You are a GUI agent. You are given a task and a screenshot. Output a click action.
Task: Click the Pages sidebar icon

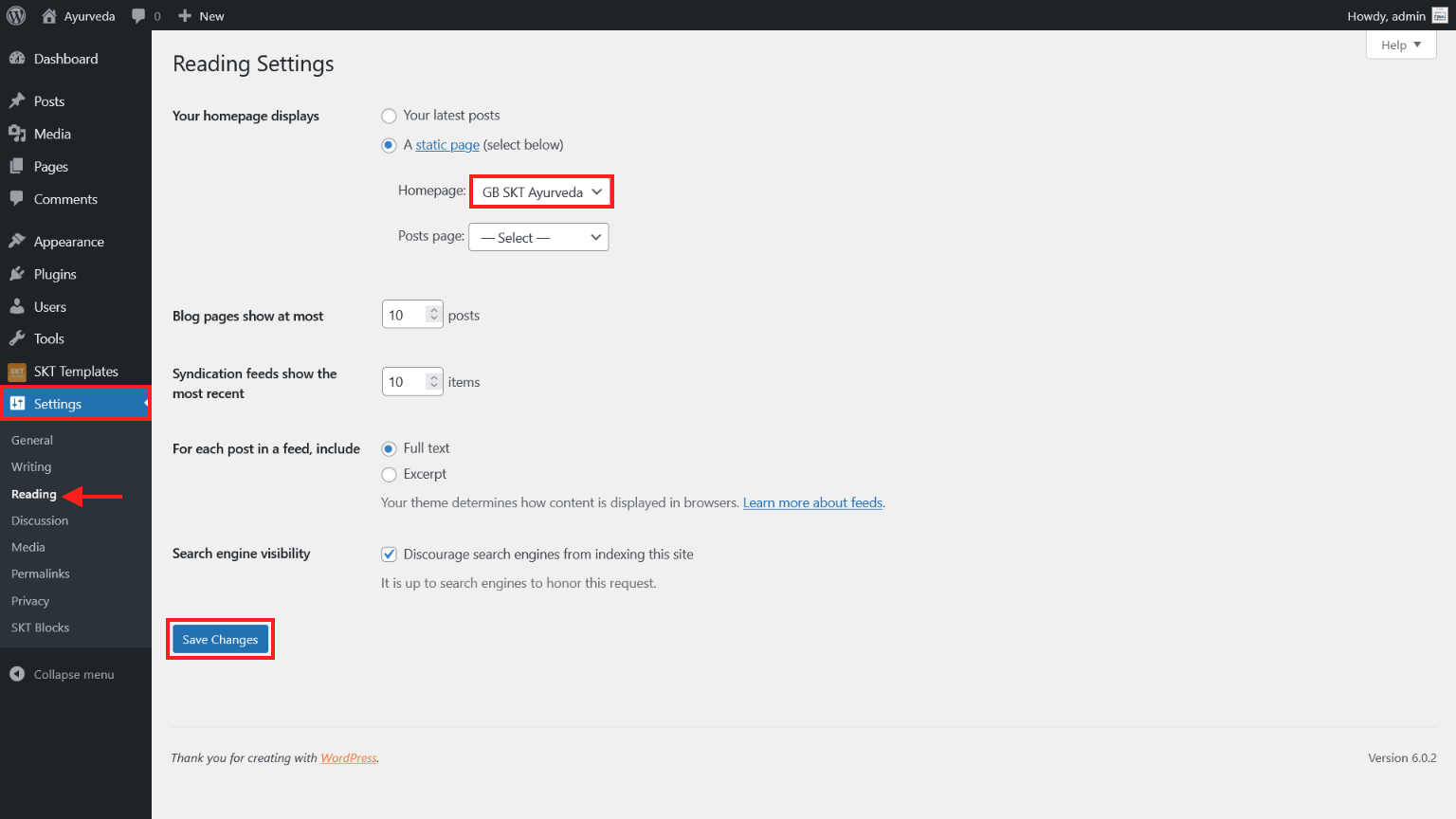point(17,166)
